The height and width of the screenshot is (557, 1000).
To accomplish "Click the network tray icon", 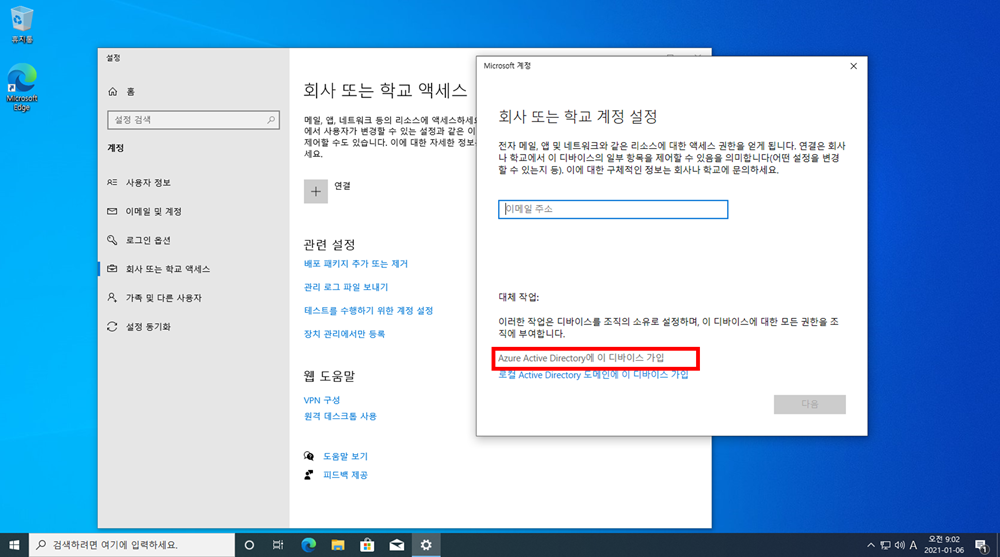I will [x=885, y=545].
